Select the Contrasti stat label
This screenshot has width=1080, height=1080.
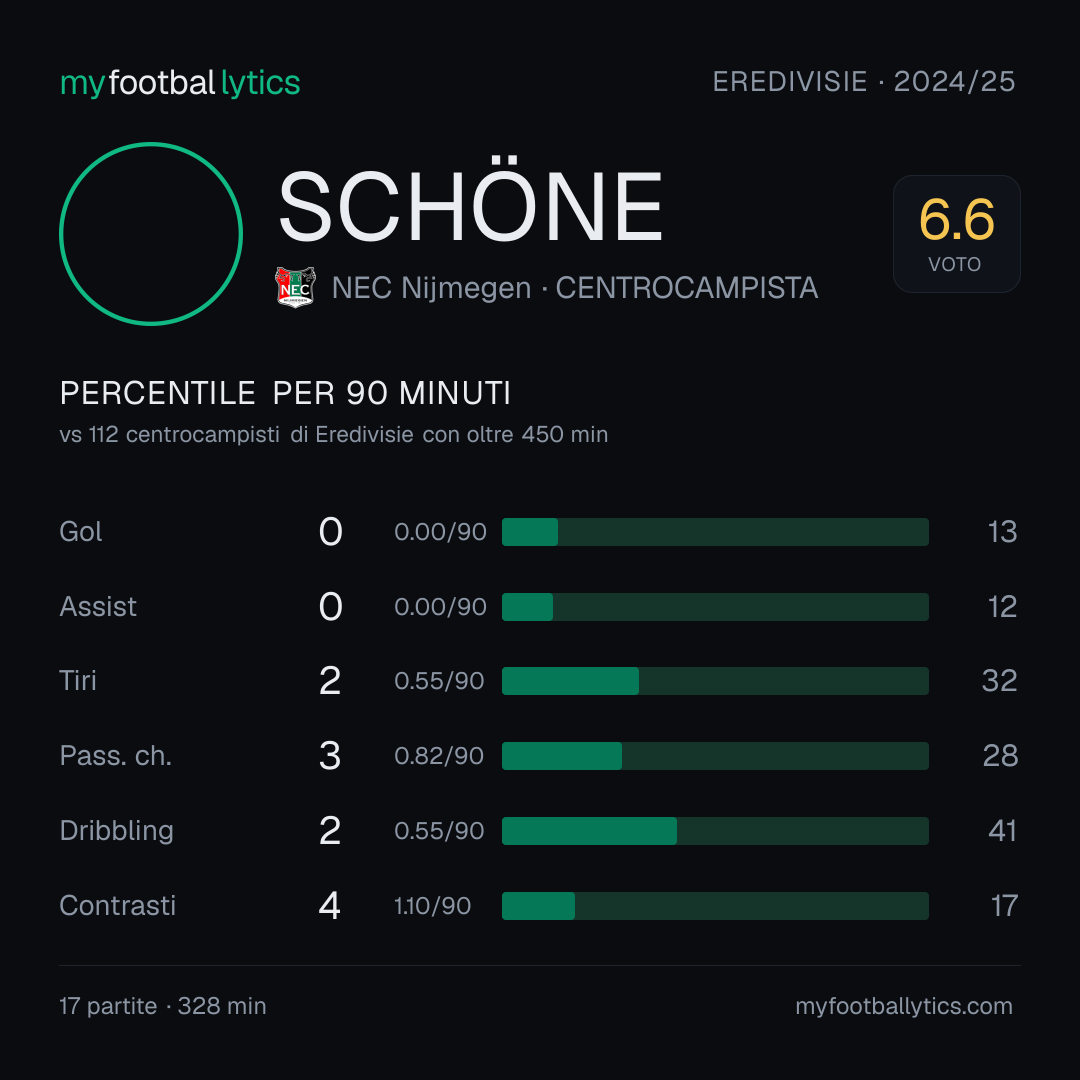(x=118, y=906)
